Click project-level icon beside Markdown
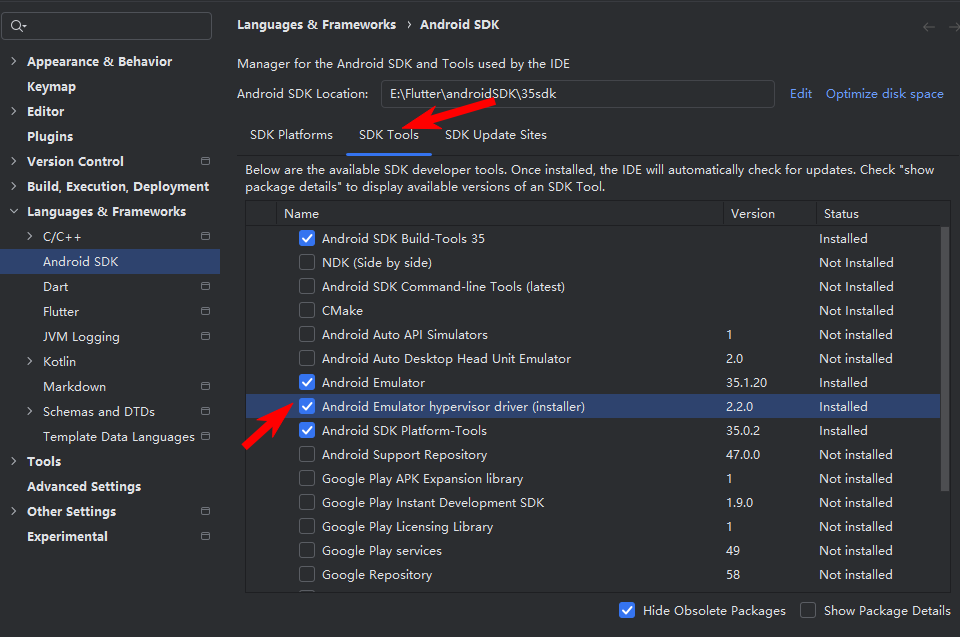 click(206, 386)
